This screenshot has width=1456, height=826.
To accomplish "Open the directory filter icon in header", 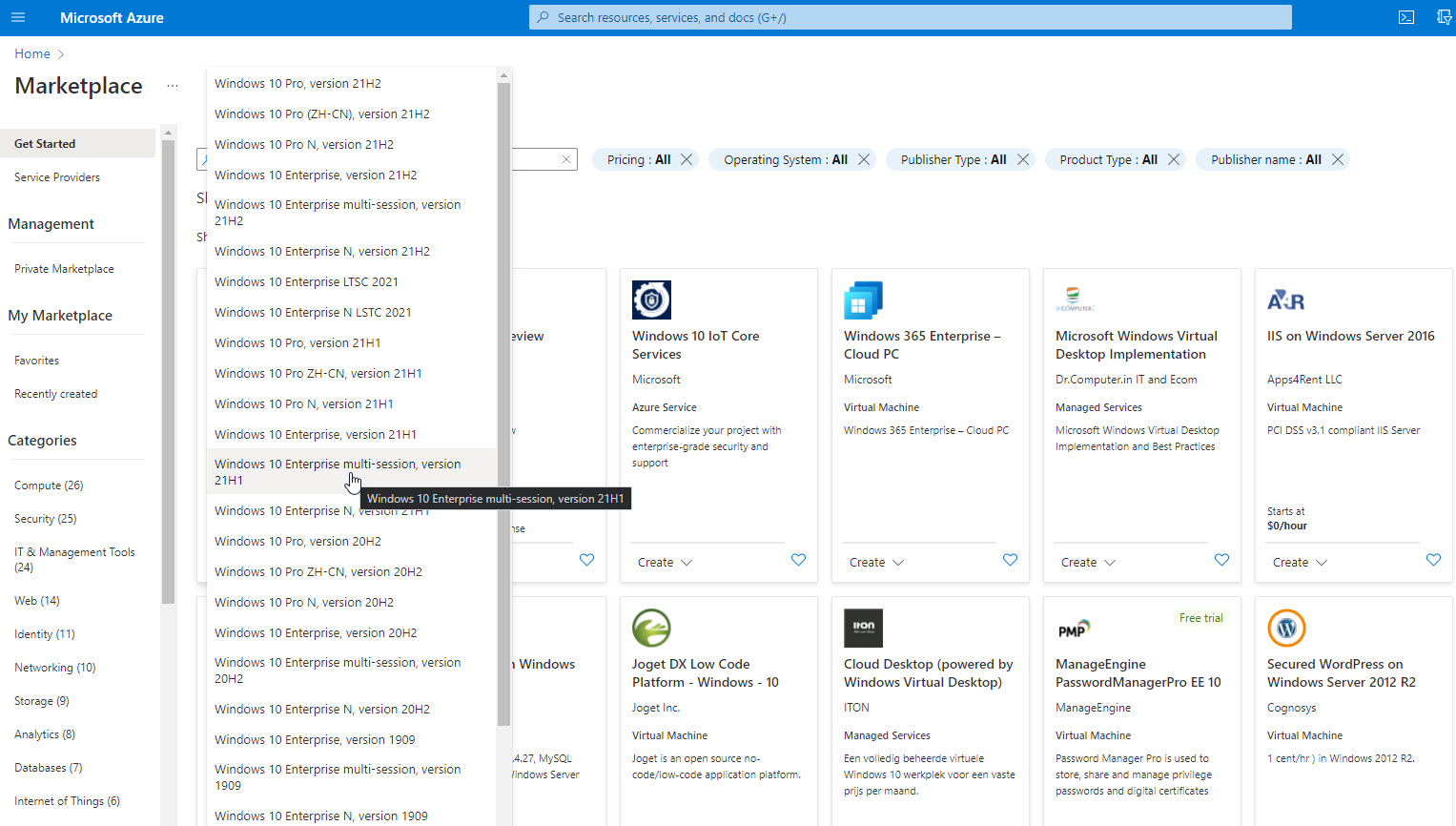I will (1444, 17).
